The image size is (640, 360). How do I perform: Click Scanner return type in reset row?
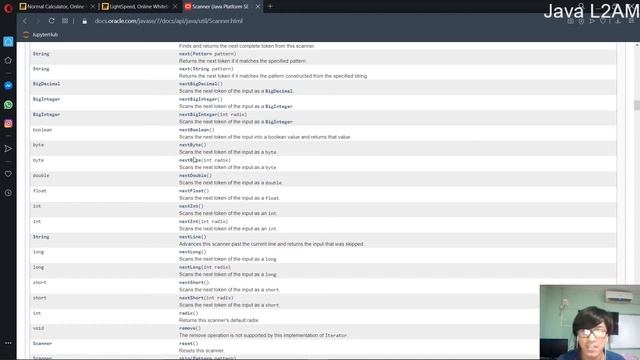click(x=42, y=344)
